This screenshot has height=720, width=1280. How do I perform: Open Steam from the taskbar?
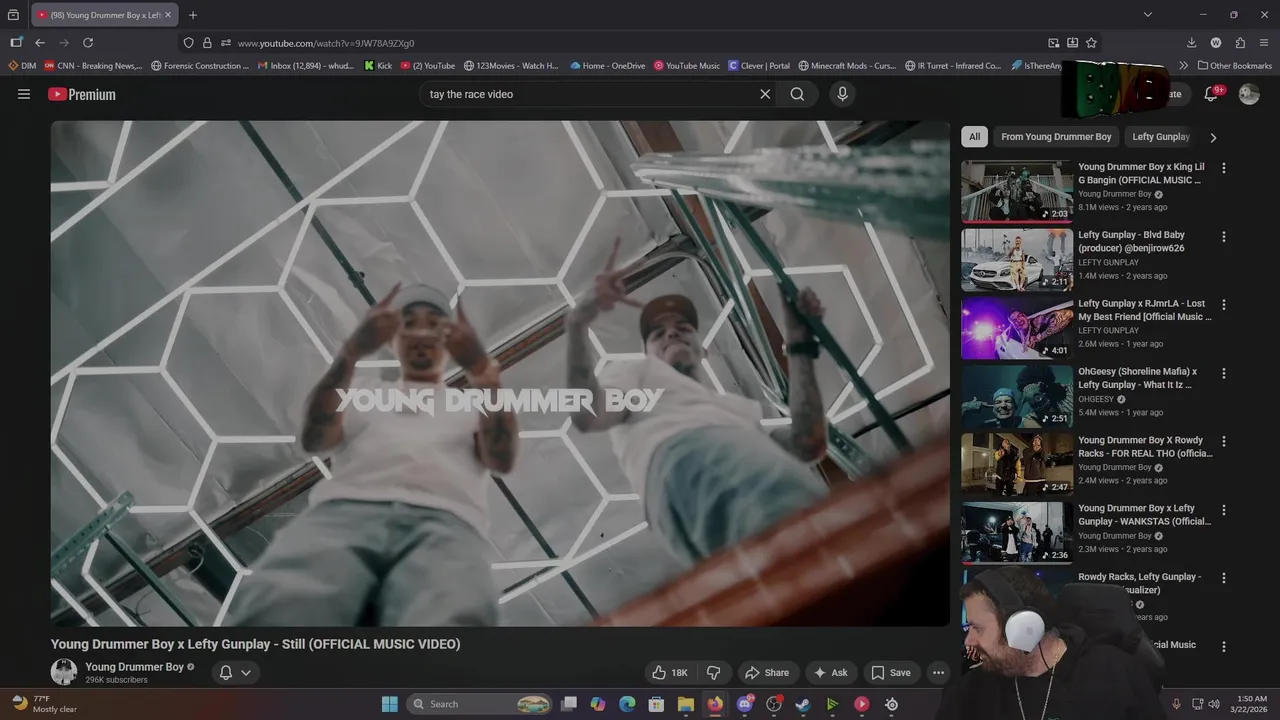tap(803, 704)
